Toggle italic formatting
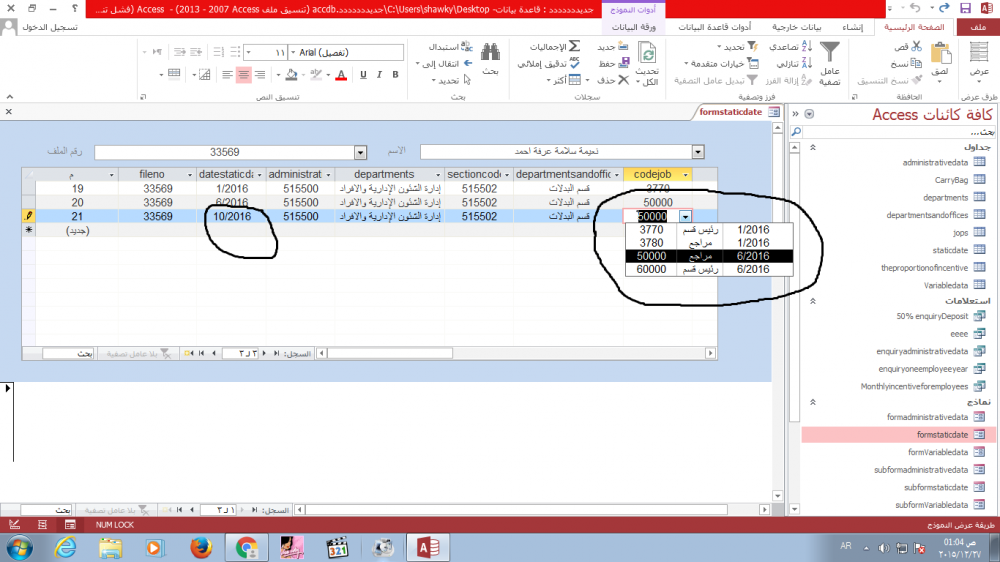This screenshot has width=1000, height=562. click(x=379, y=75)
